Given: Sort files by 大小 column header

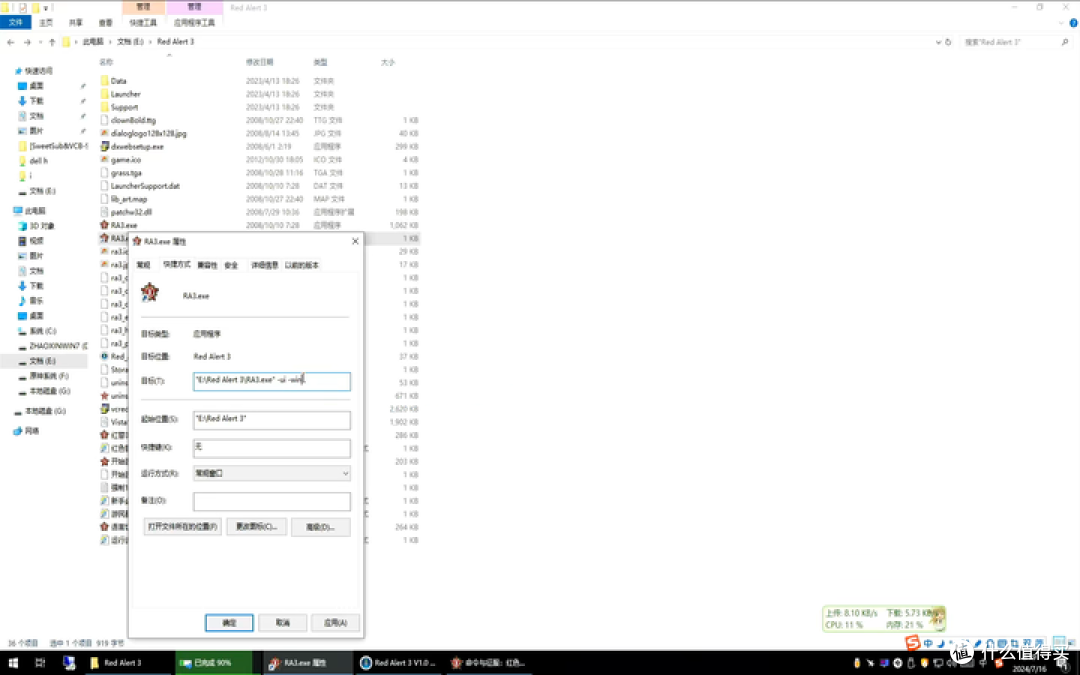Looking at the screenshot, I should [x=388, y=63].
